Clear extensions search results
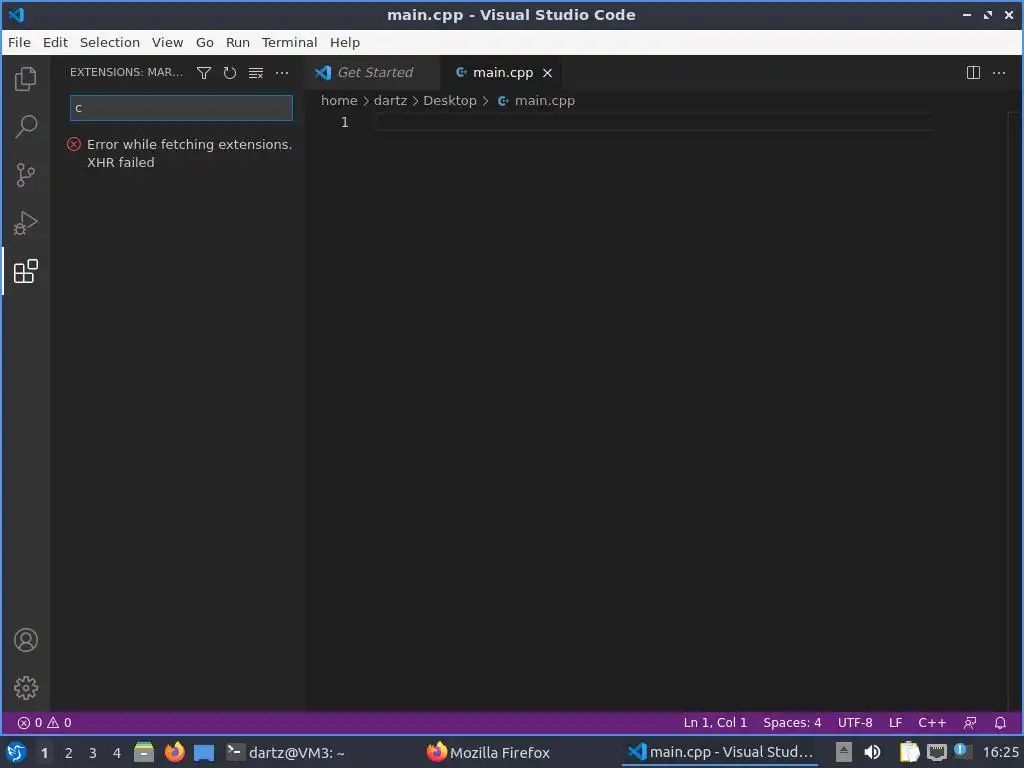 coord(256,72)
